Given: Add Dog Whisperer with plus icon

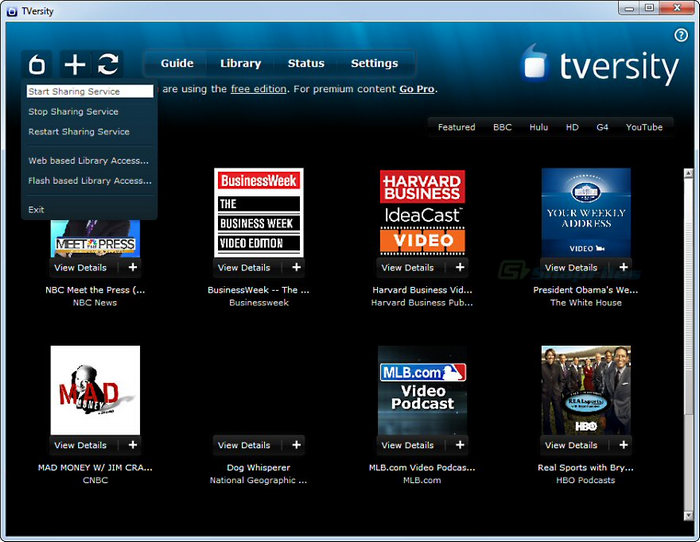Looking at the screenshot, I should [296, 445].
